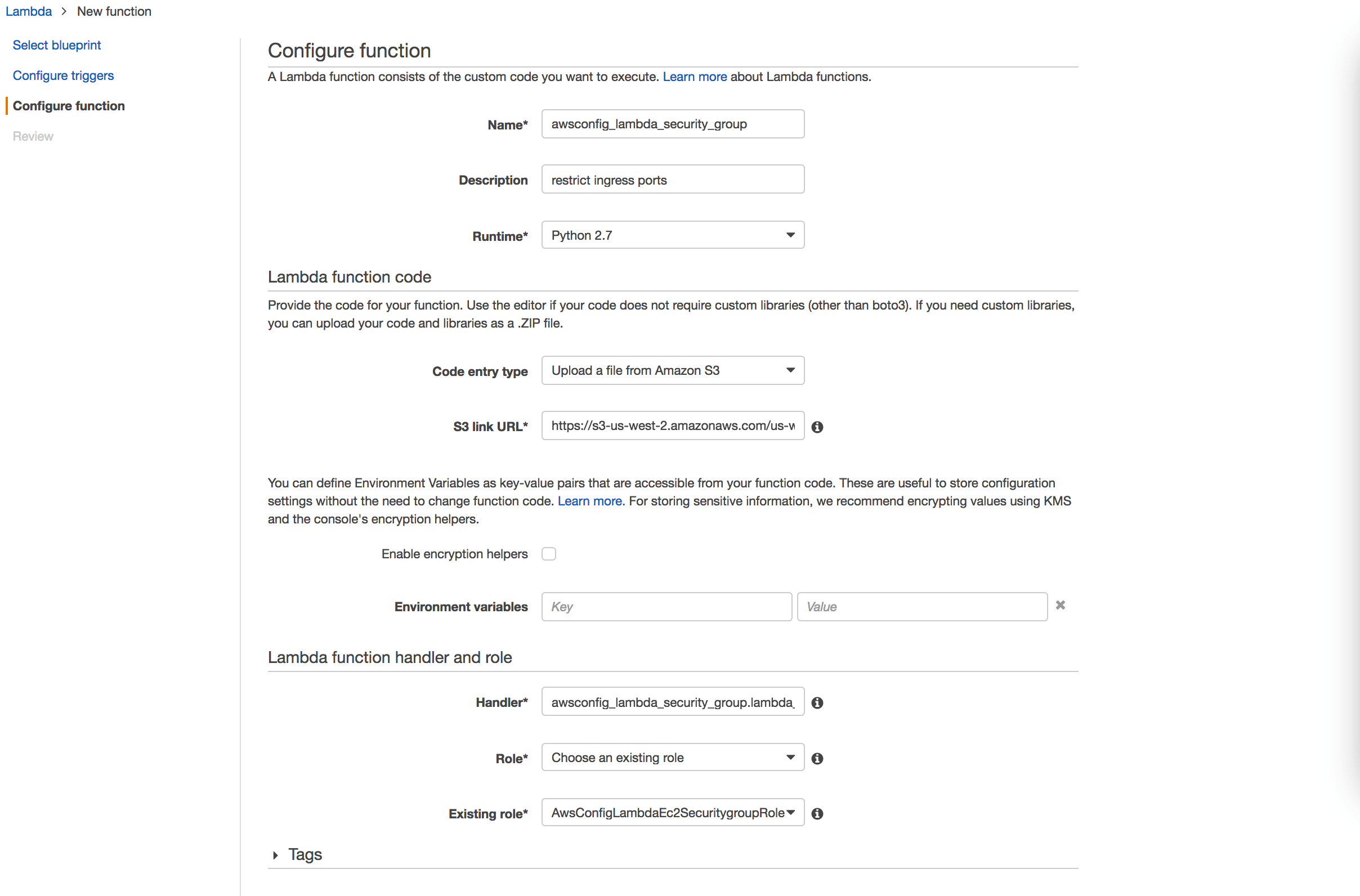1360x896 pixels.
Task: Enable the encryption helpers checkbox
Action: coord(549,554)
